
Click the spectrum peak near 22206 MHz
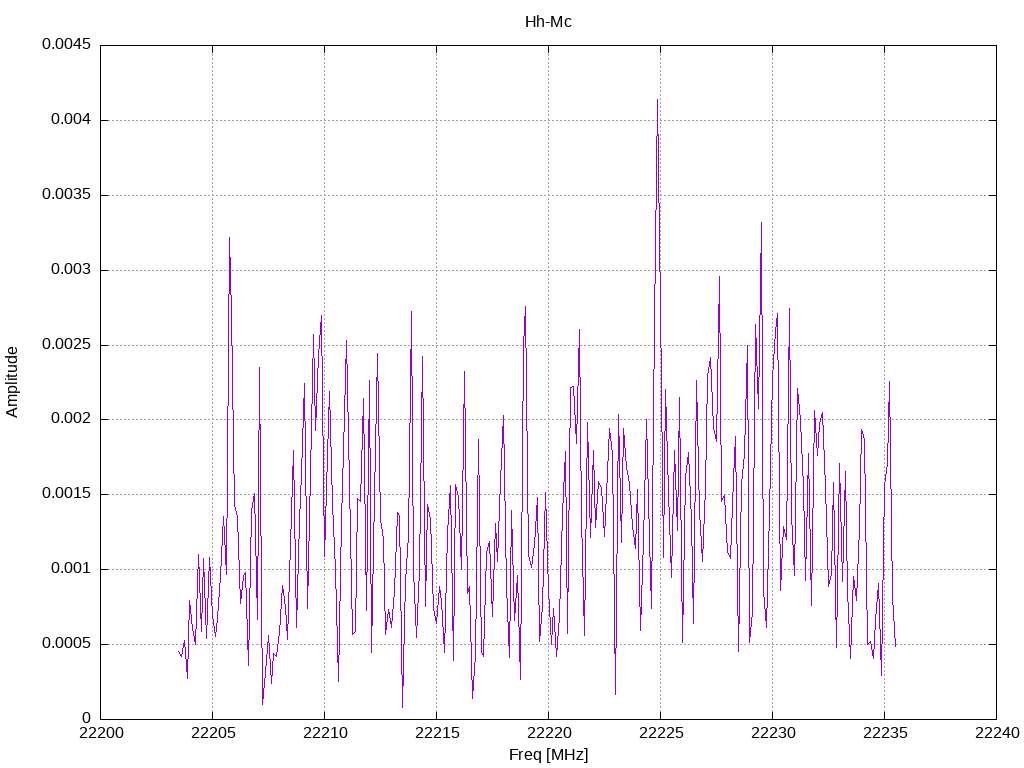click(229, 238)
